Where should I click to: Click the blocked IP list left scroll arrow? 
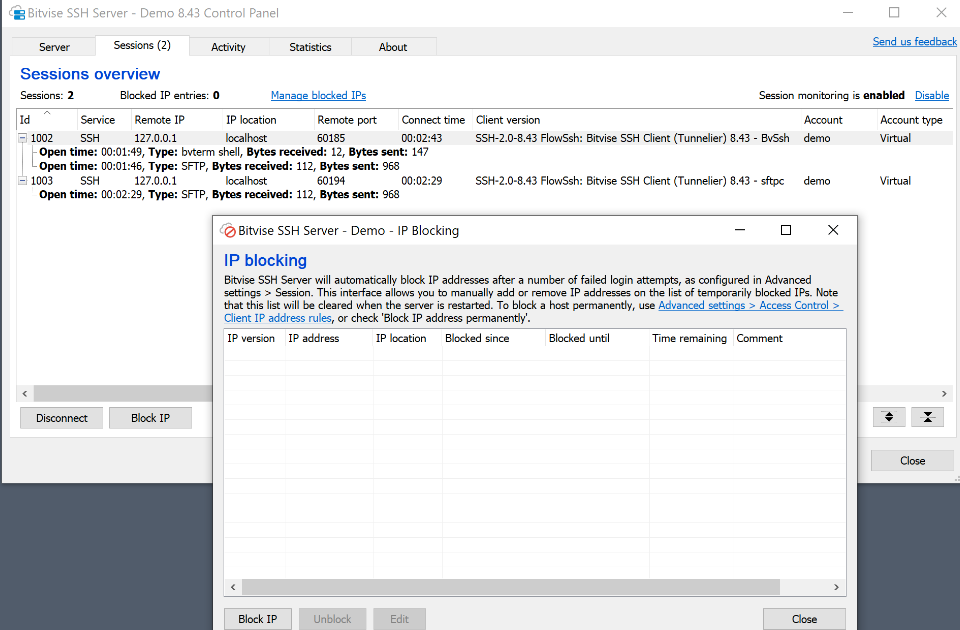tap(233, 587)
